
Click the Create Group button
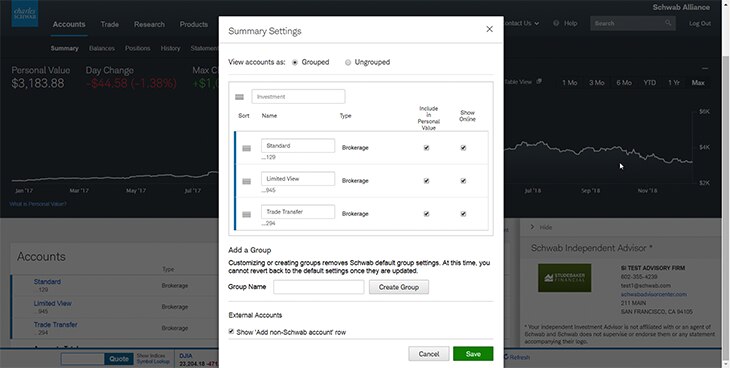click(399, 287)
